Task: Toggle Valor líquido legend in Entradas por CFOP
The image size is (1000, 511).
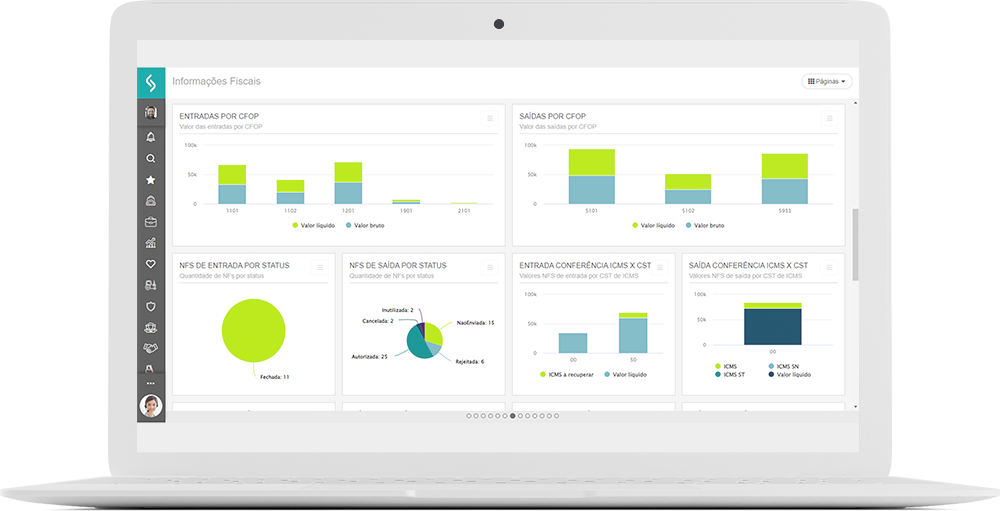Action: pos(313,226)
